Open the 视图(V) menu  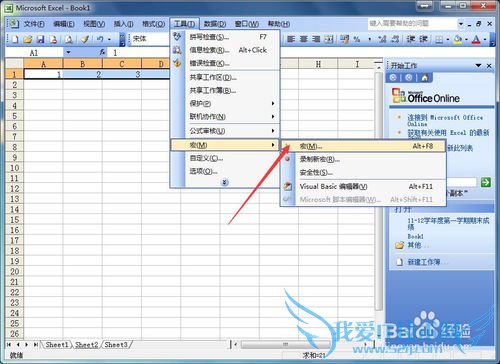[94, 24]
